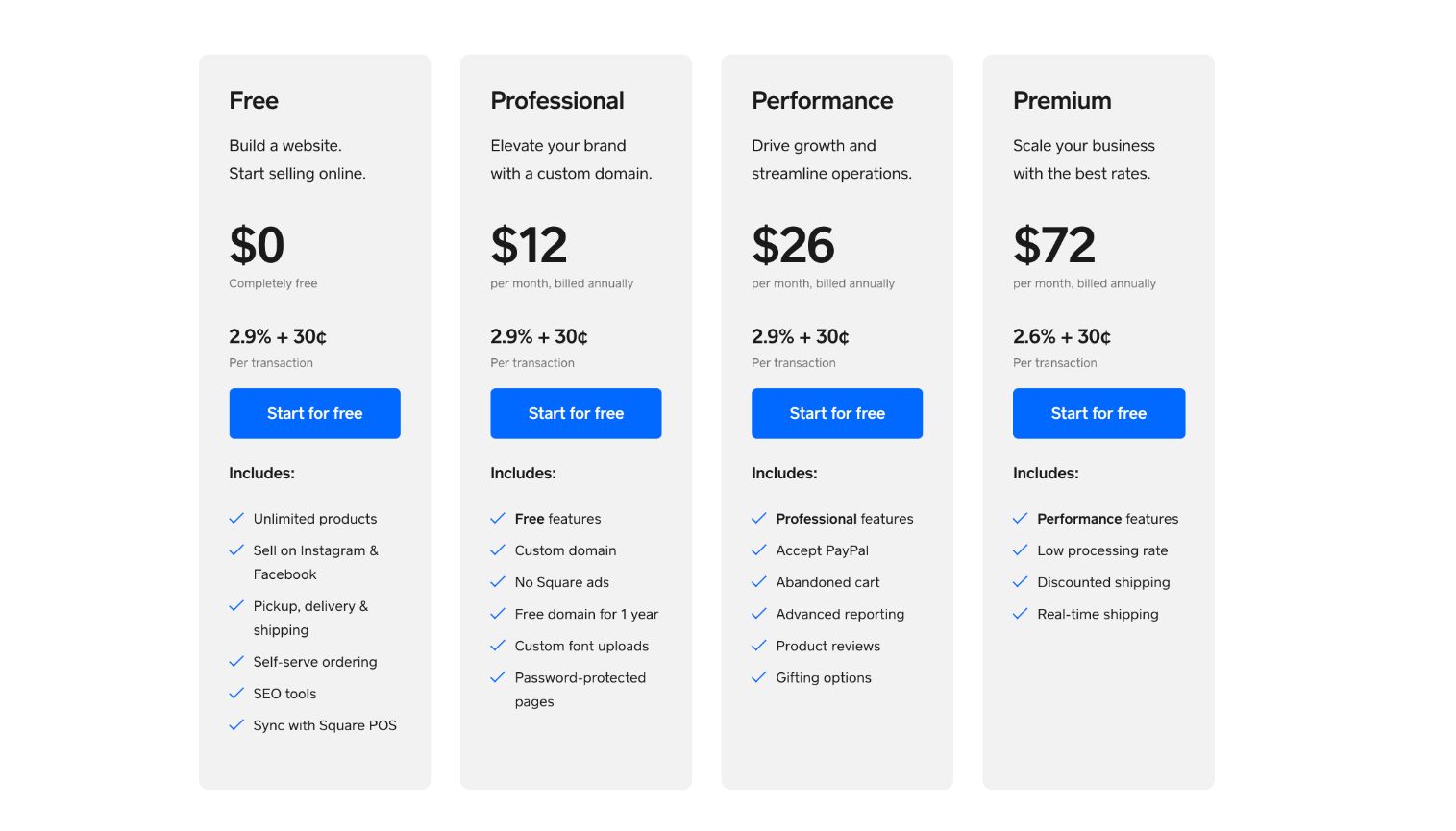Select the Professional plan heading
Screen dimensions: 1456x831
(557, 101)
